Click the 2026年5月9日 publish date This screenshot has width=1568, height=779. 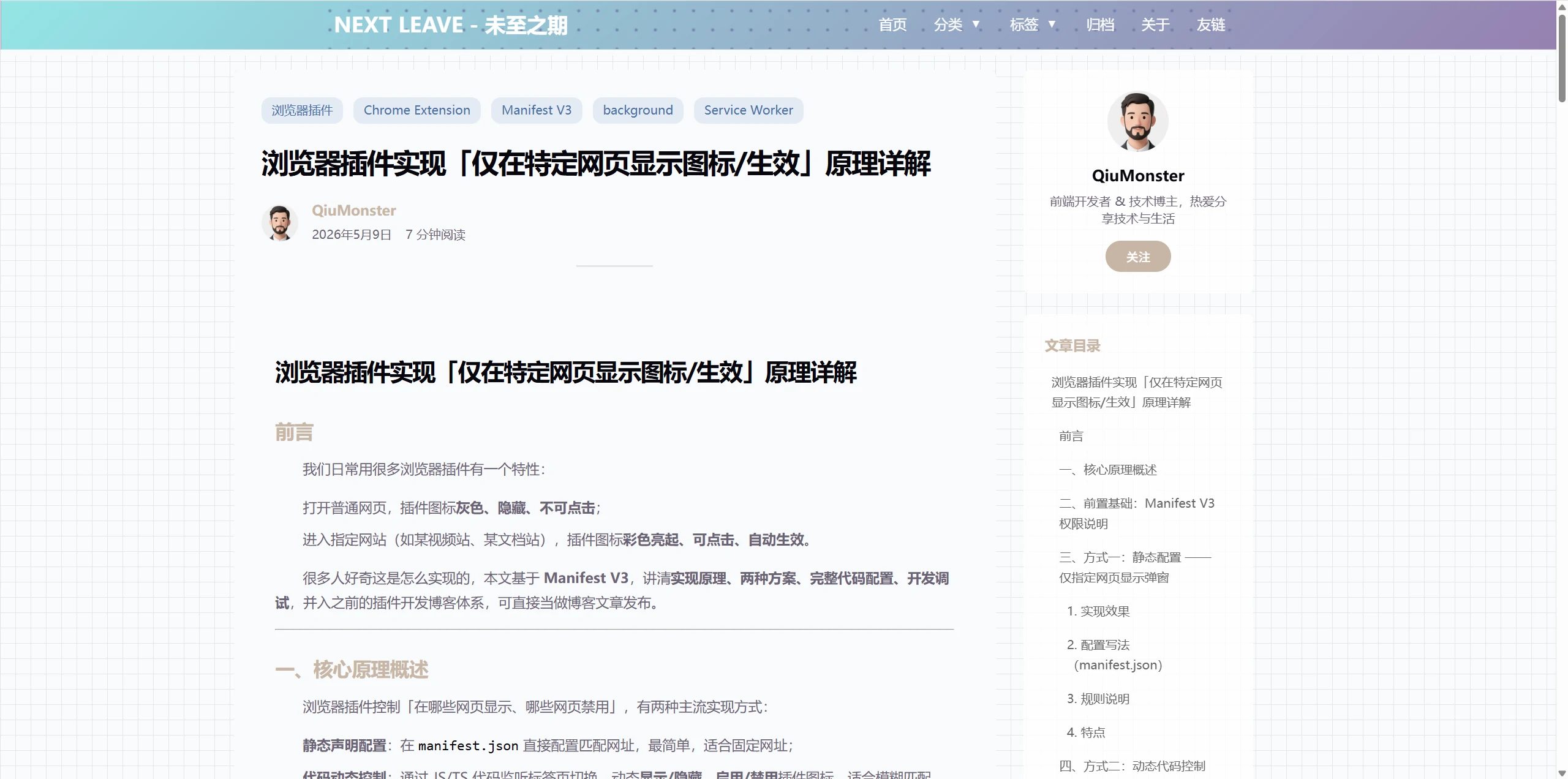pos(352,235)
